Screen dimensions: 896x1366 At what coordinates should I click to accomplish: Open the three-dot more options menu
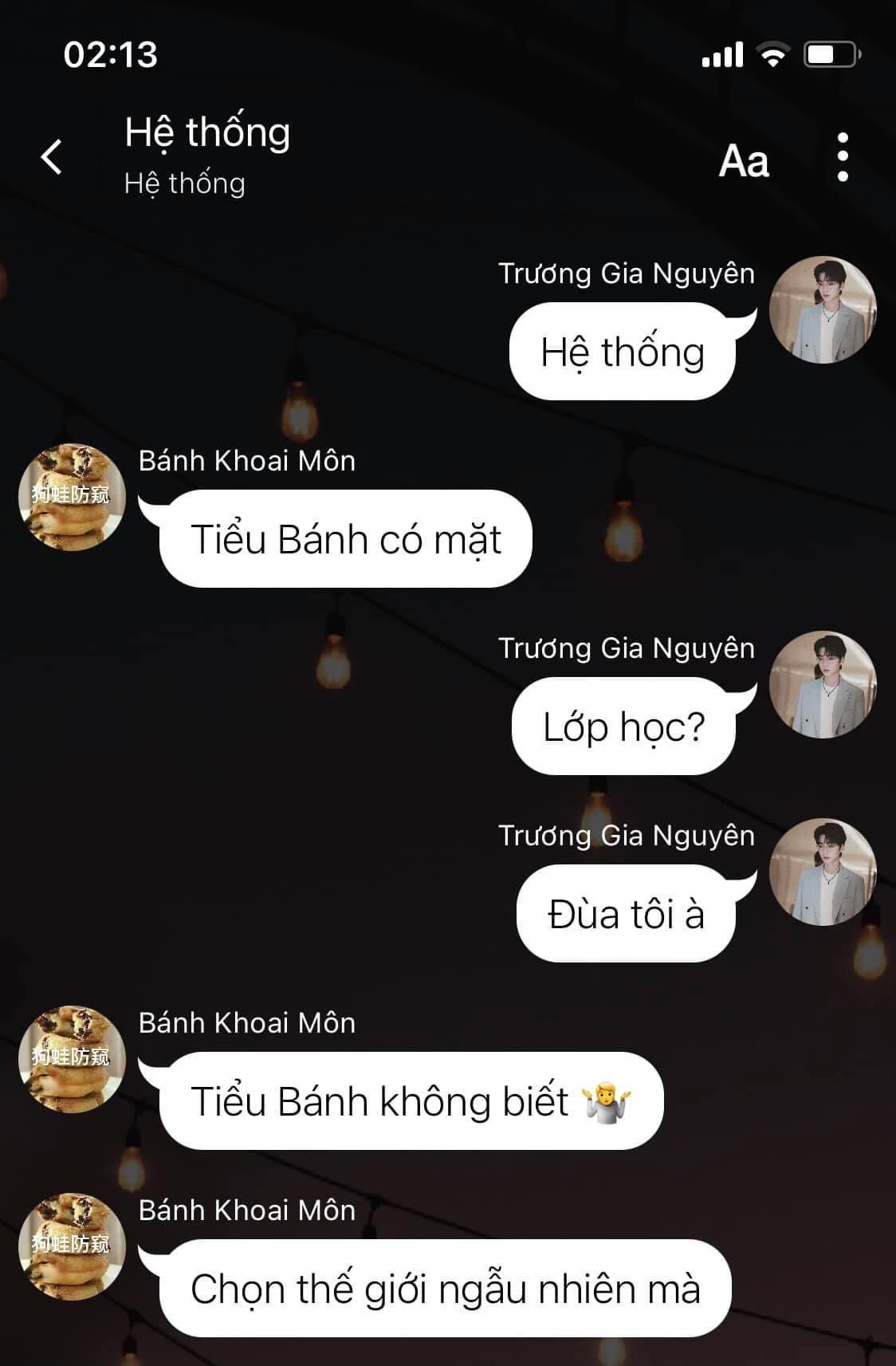tap(843, 157)
